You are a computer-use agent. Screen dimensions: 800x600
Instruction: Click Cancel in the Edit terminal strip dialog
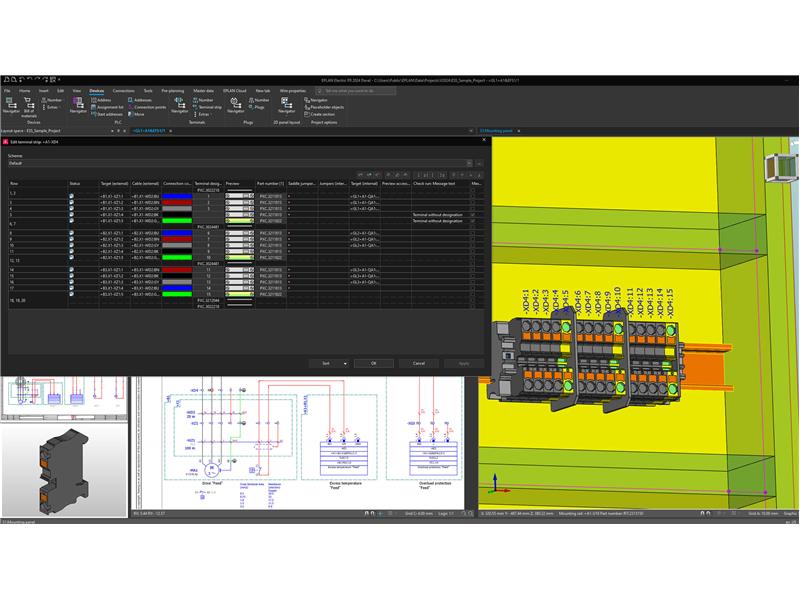[419, 363]
